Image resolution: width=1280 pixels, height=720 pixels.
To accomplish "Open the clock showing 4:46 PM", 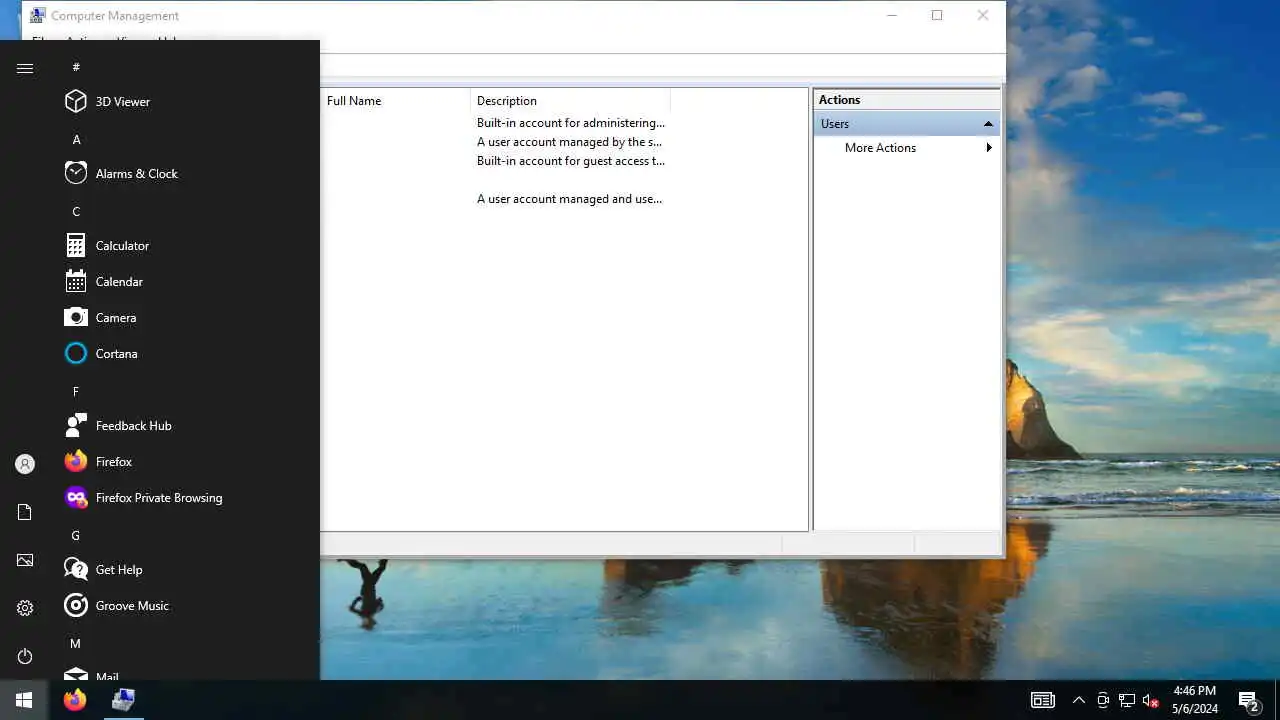I will click(x=1194, y=700).
